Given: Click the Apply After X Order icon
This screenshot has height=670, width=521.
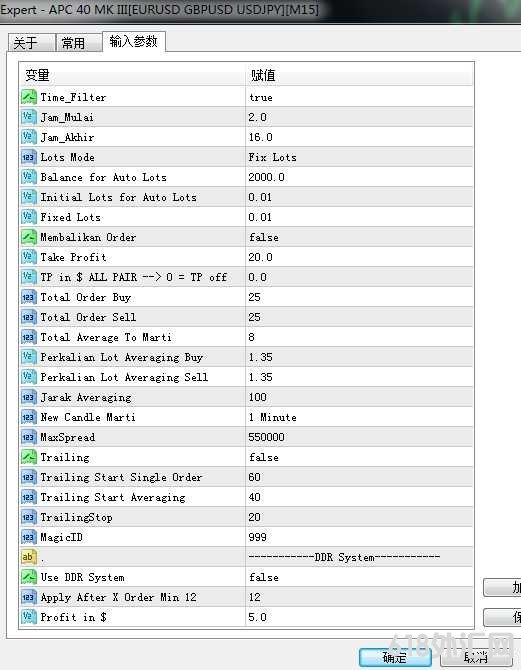Looking at the screenshot, I should 29,597.
